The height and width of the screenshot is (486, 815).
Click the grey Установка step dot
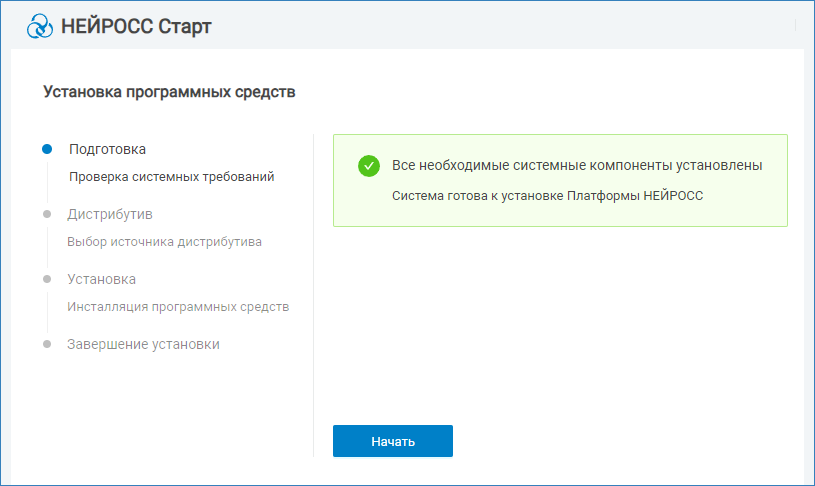[x=47, y=279]
